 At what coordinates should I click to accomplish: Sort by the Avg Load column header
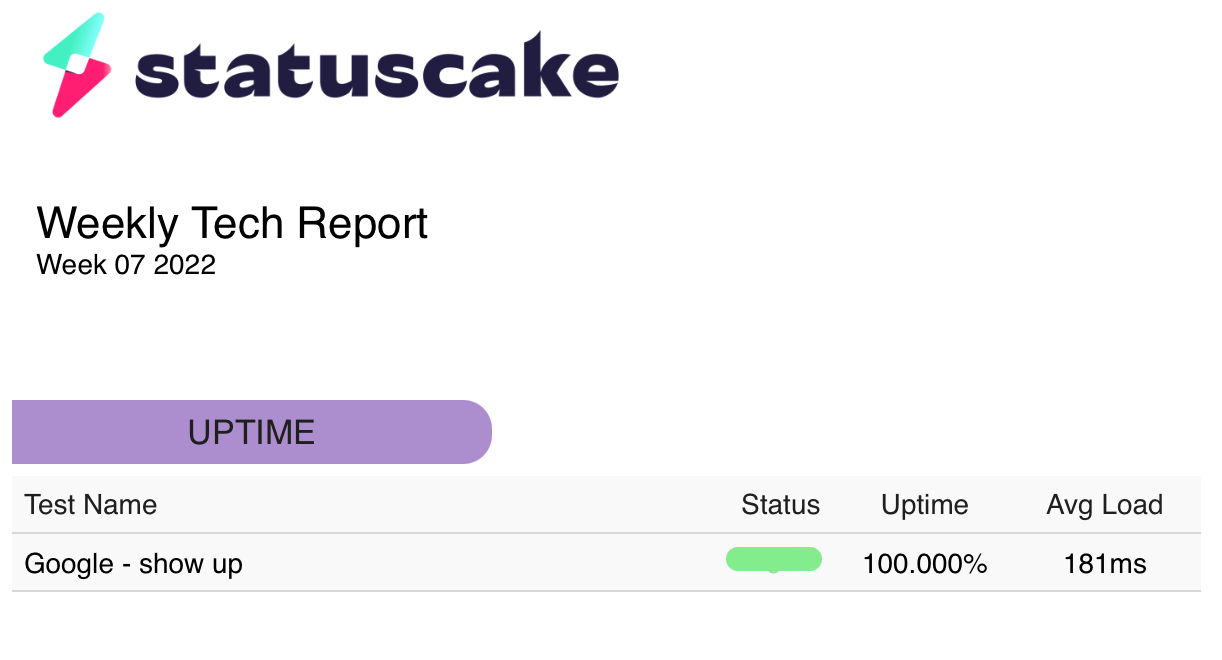tap(1104, 505)
